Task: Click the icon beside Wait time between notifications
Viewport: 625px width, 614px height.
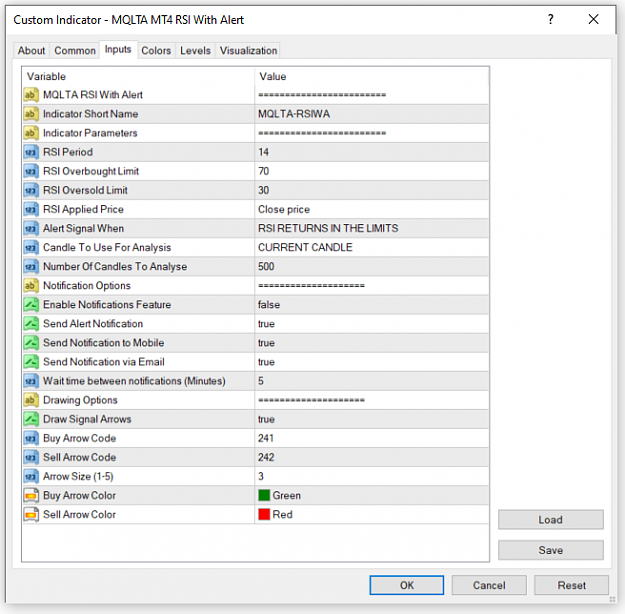Action: pos(31,381)
